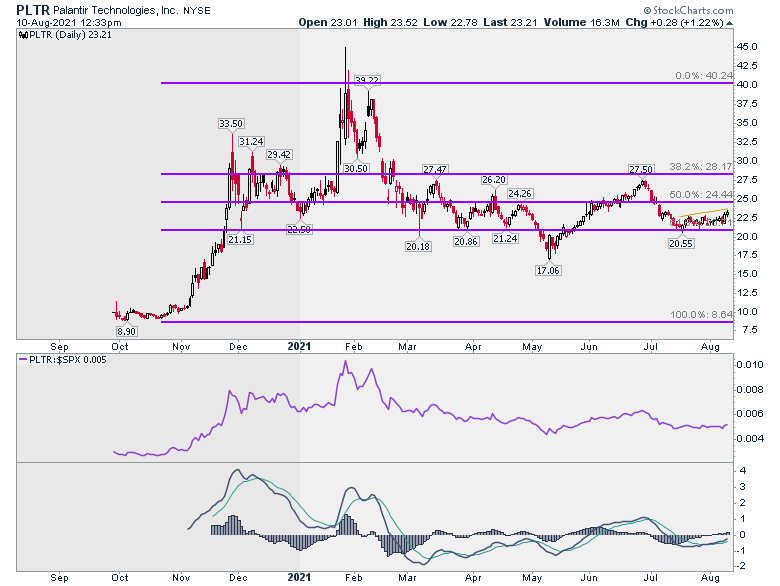The image size is (780, 586).
Task: Click the candlestick legend icon beside PLTR (Daily)
Action: (x=23, y=35)
